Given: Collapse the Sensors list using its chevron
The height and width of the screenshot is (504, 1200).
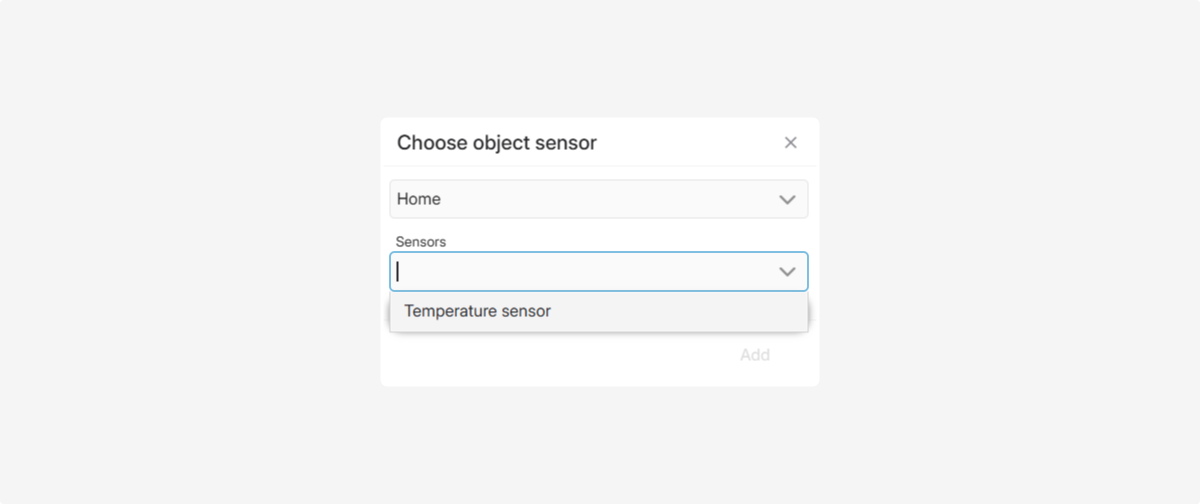Looking at the screenshot, I should tap(787, 271).
